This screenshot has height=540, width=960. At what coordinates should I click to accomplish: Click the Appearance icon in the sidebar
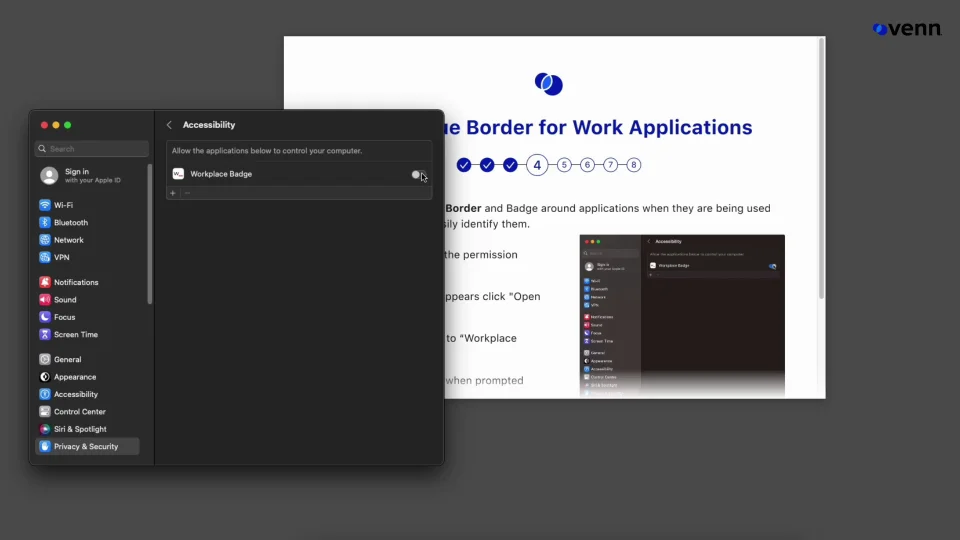click(x=45, y=377)
